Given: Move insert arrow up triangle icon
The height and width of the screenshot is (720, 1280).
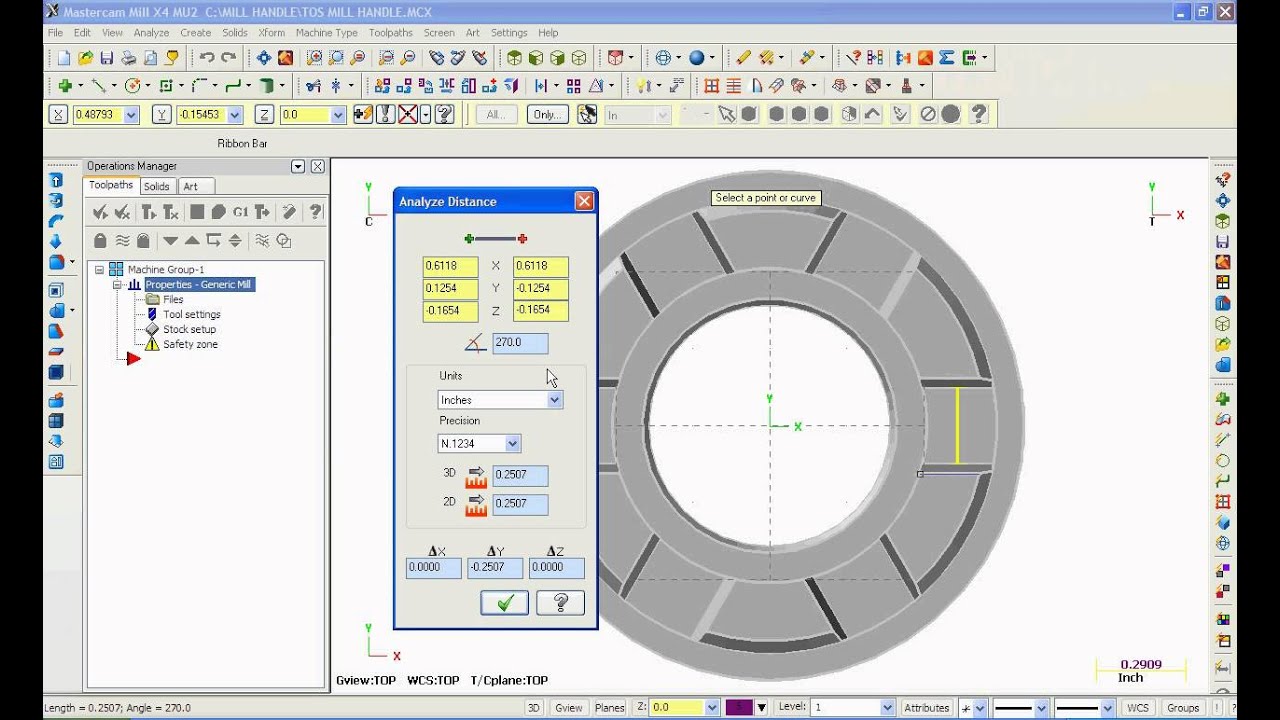Looking at the screenshot, I should [191, 240].
